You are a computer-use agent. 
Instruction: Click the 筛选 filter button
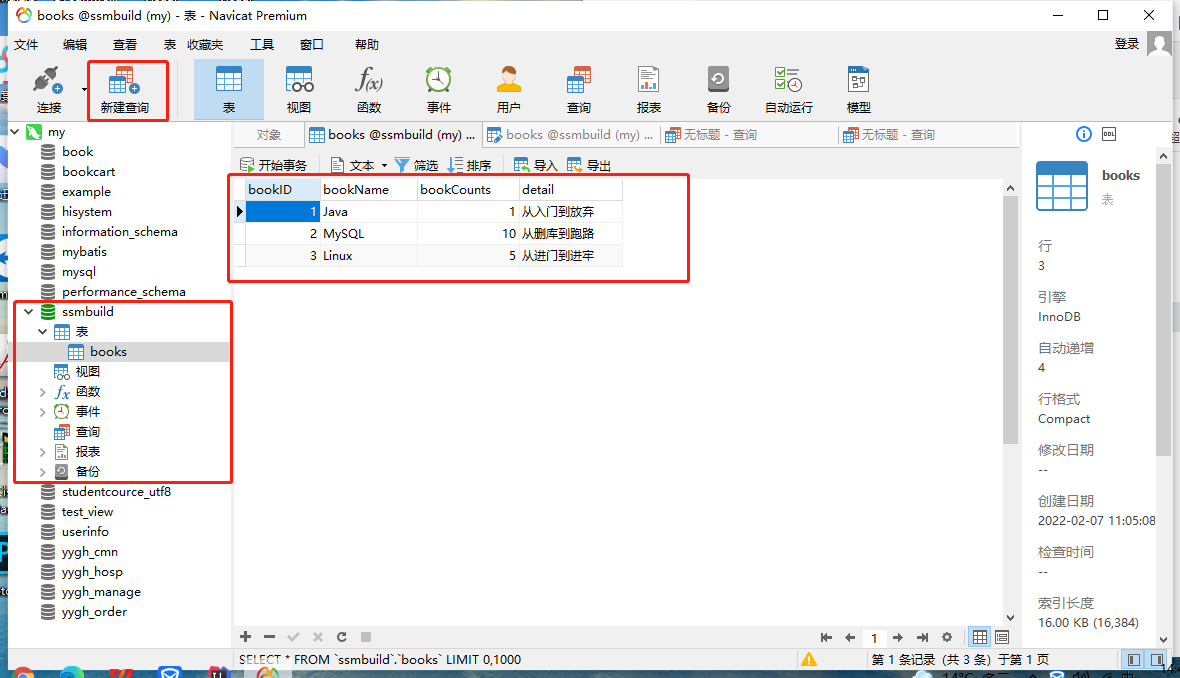point(416,165)
